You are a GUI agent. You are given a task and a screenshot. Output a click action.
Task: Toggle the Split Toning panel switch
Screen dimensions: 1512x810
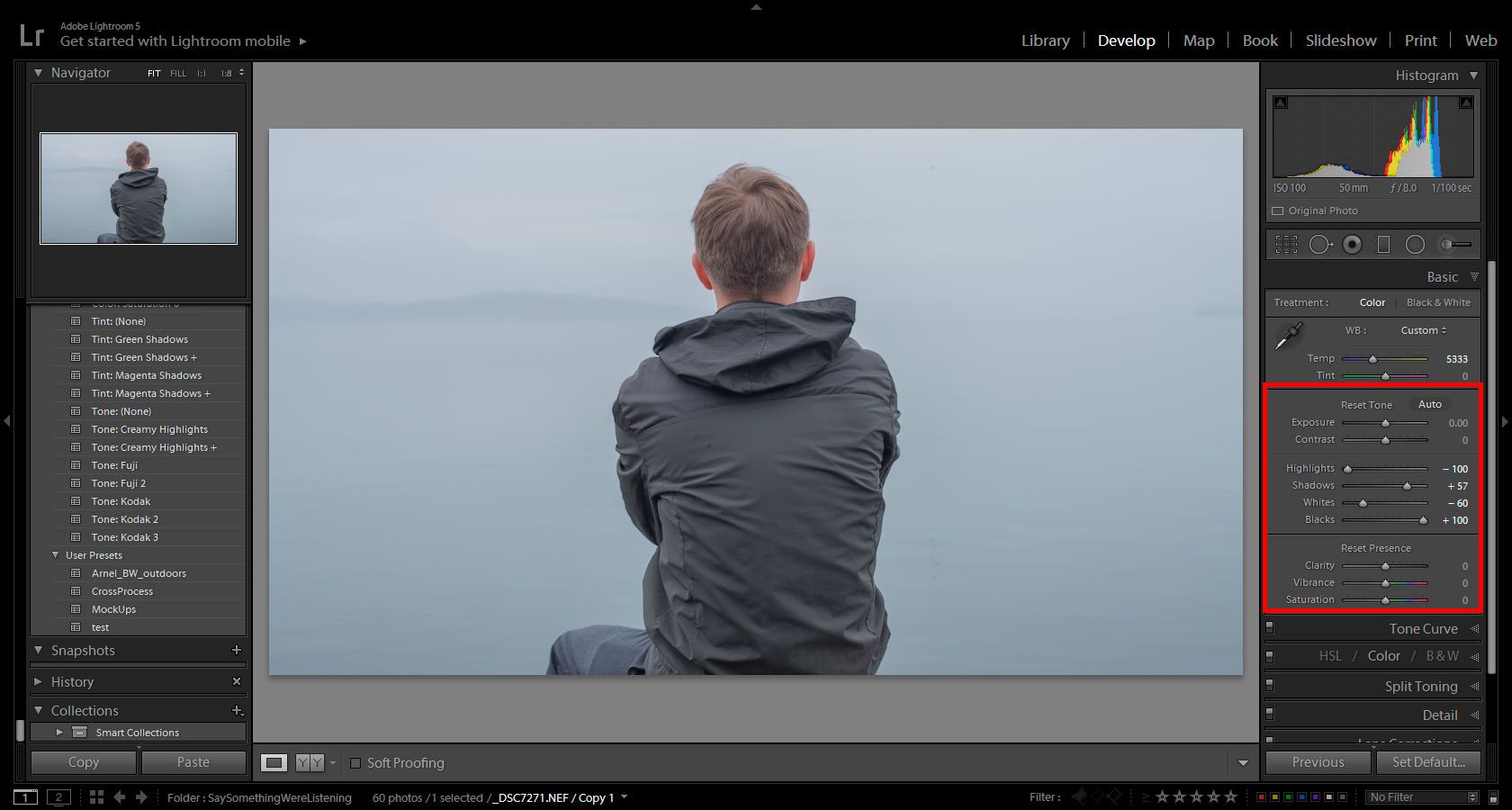[1270, 685]
